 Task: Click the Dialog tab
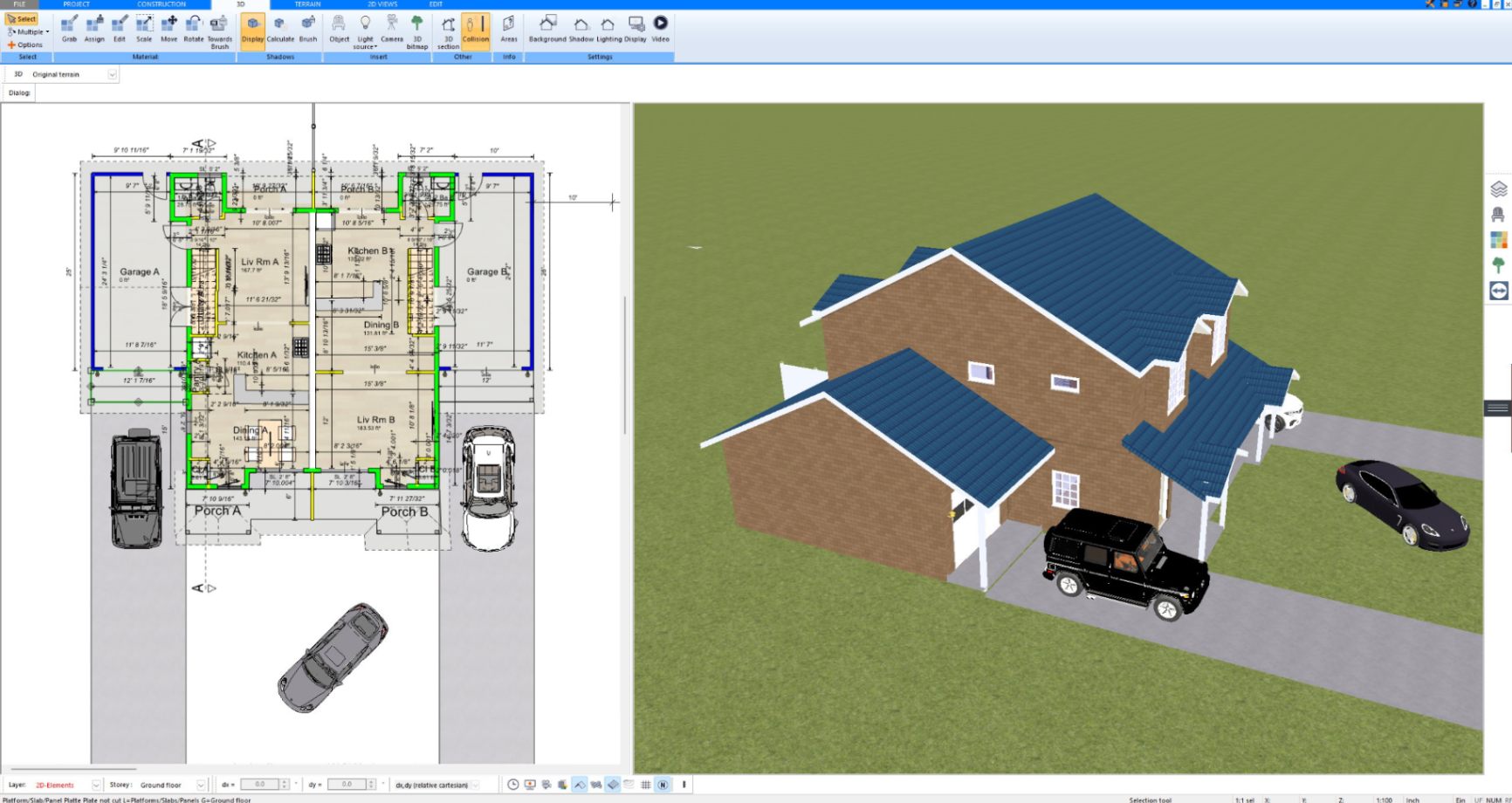(x=19, y=93)
